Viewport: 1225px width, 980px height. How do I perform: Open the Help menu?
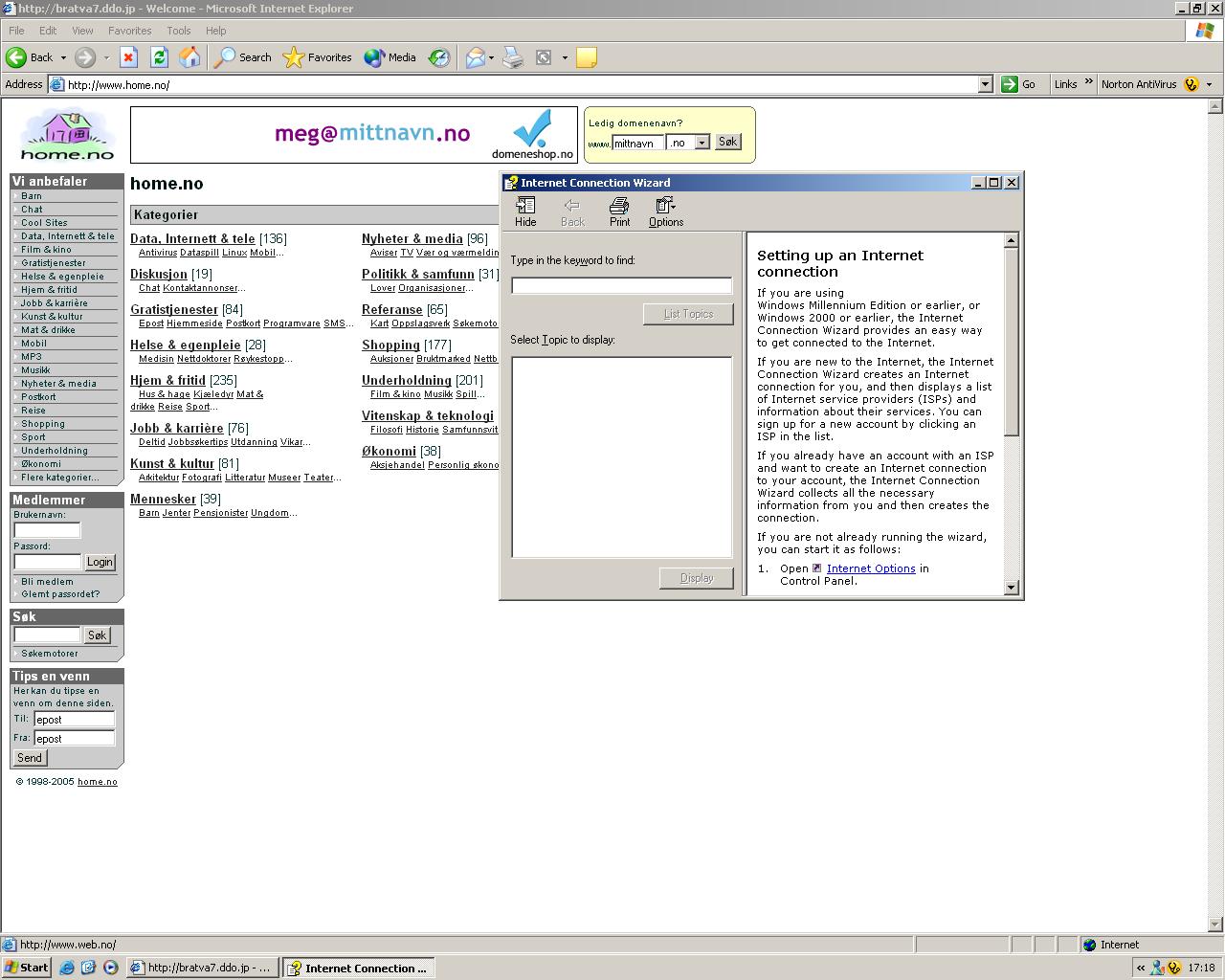(215, 31)
